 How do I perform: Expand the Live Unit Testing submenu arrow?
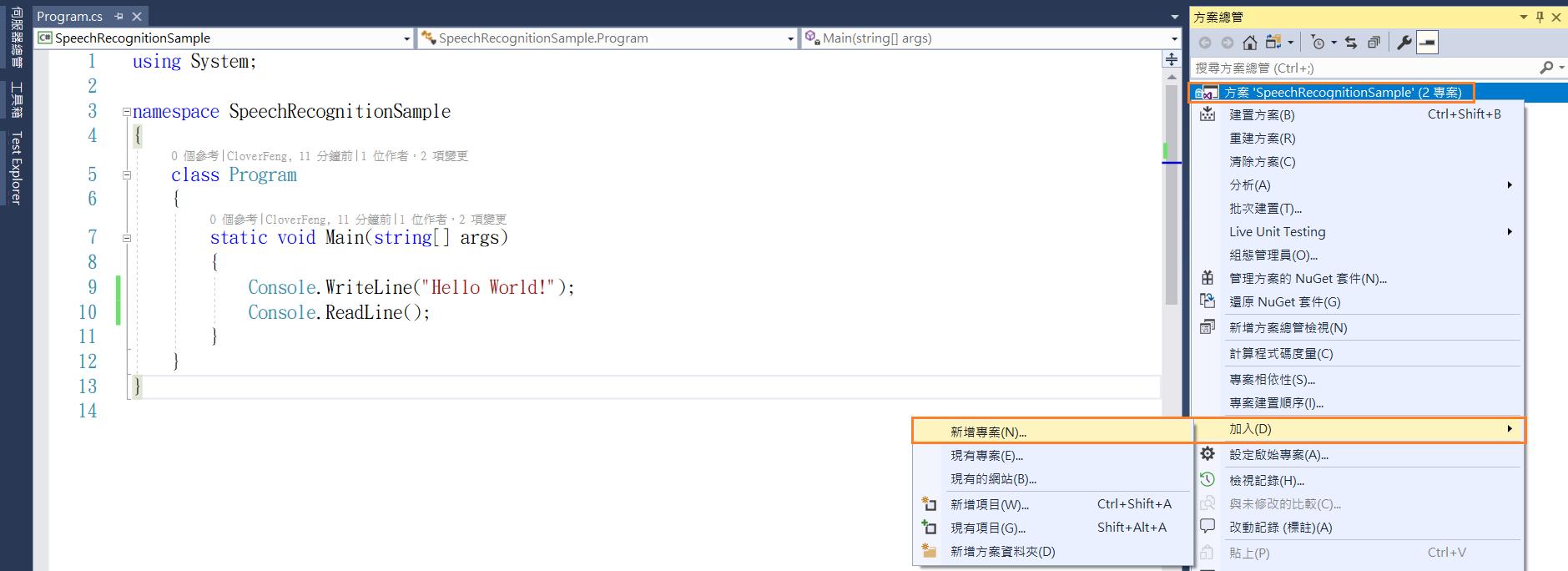[1510, 231]
